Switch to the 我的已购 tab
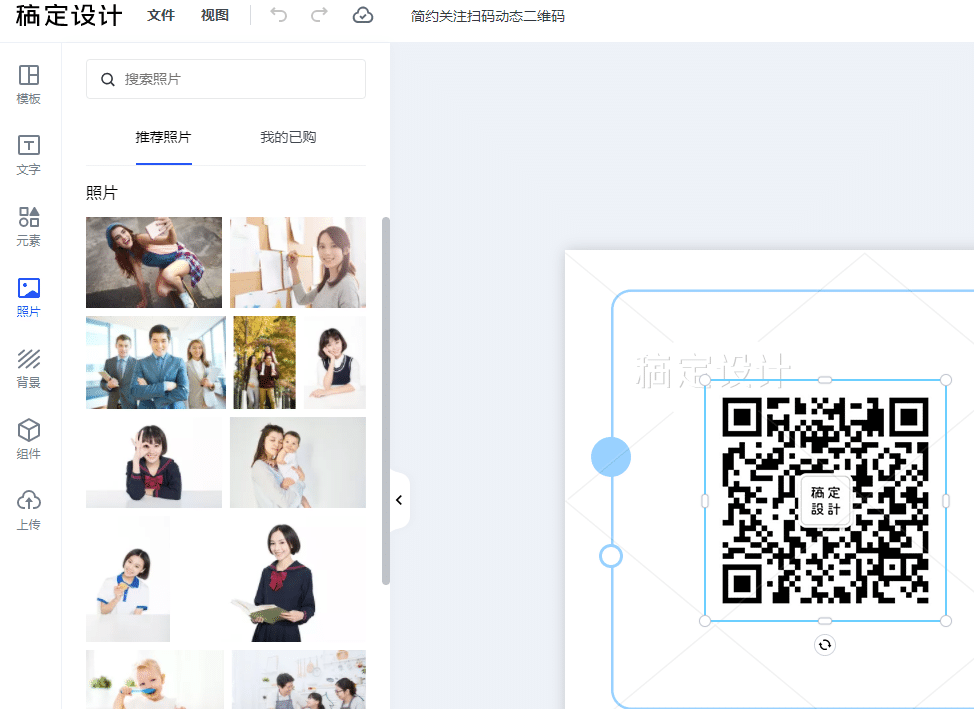The height and width of the screenshot is (709, 974). pos(288,137)
